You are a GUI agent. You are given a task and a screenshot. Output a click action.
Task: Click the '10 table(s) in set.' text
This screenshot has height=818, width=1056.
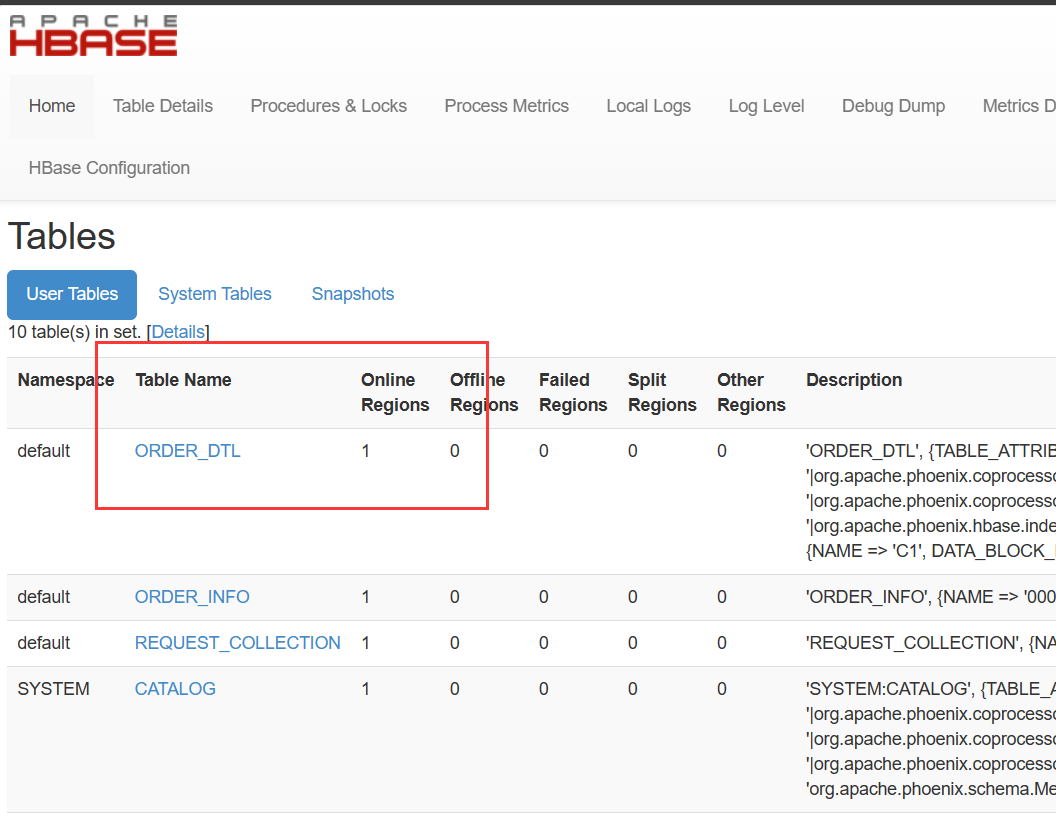[x=74, y=332]
